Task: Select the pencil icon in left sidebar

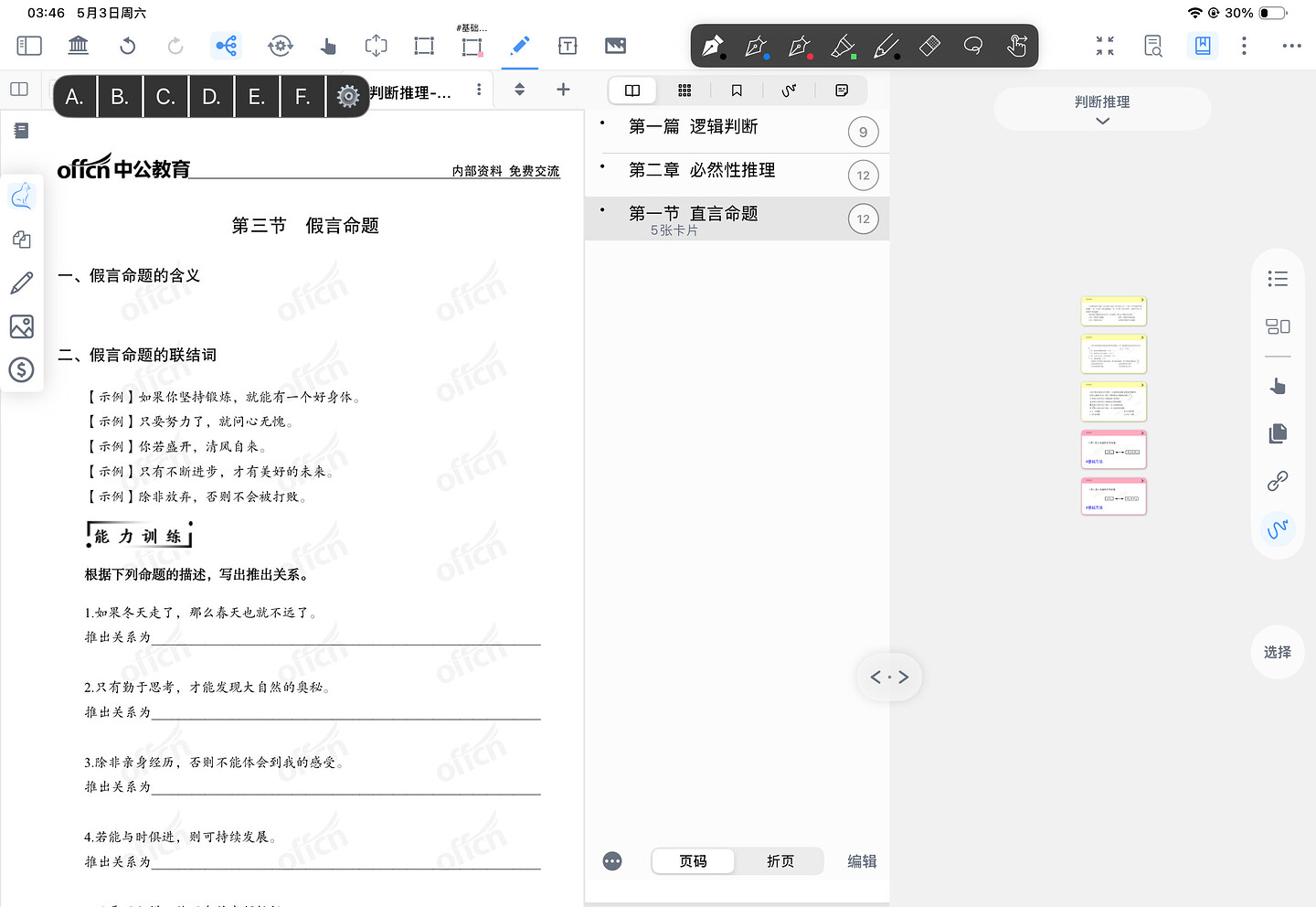Action: (x=22, y=283)
